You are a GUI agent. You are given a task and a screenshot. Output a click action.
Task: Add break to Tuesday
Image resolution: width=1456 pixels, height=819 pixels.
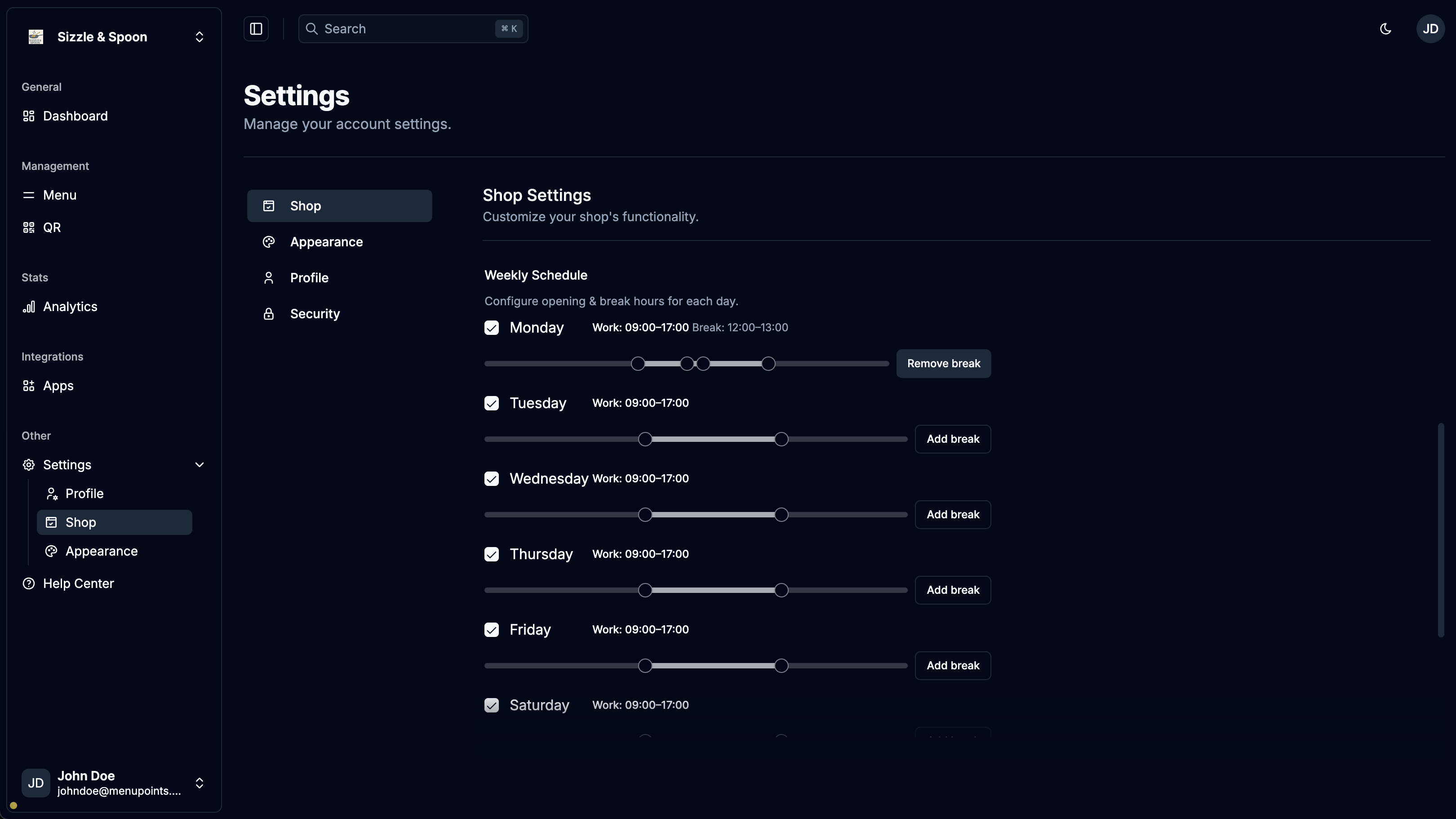952,439
